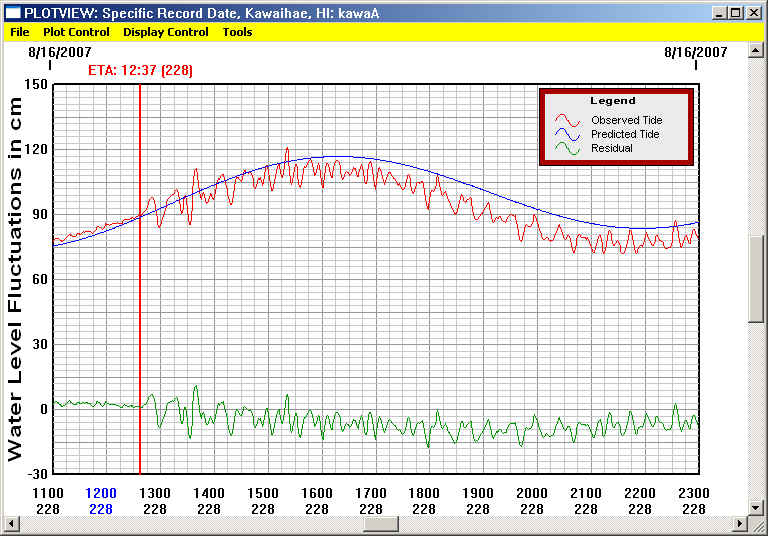This screenshot has width=768, height=536.
Task: Click the green Residual legend swatch
Action: coord(568,148)
